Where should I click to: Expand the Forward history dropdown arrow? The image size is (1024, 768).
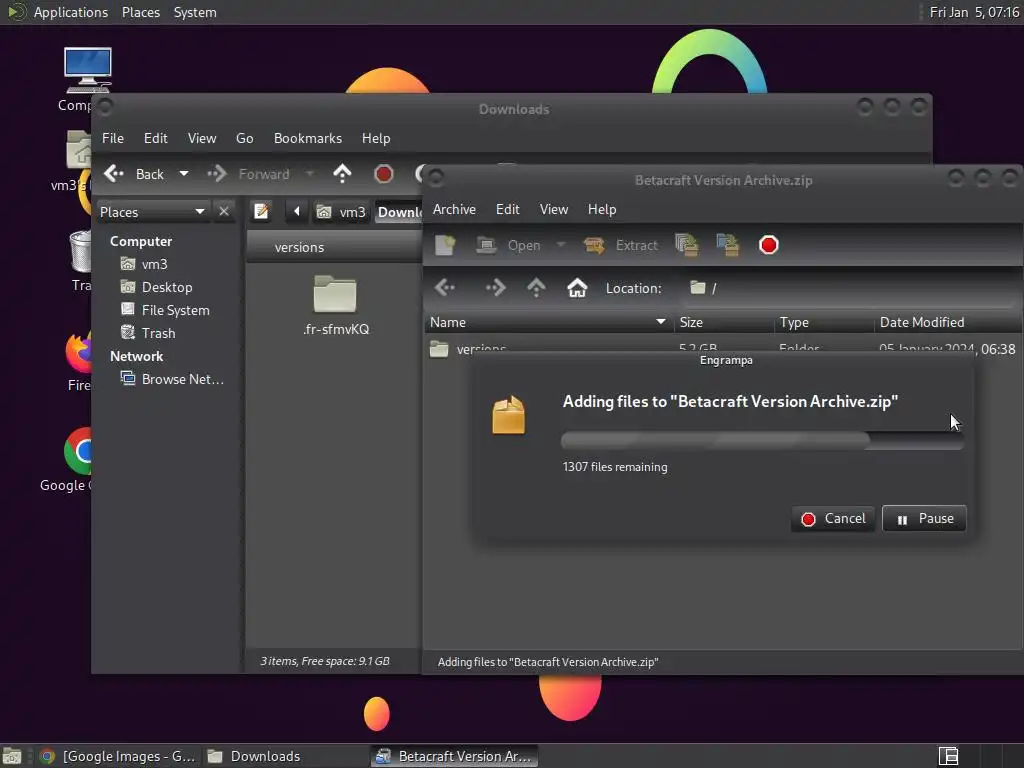coord(310,174)
